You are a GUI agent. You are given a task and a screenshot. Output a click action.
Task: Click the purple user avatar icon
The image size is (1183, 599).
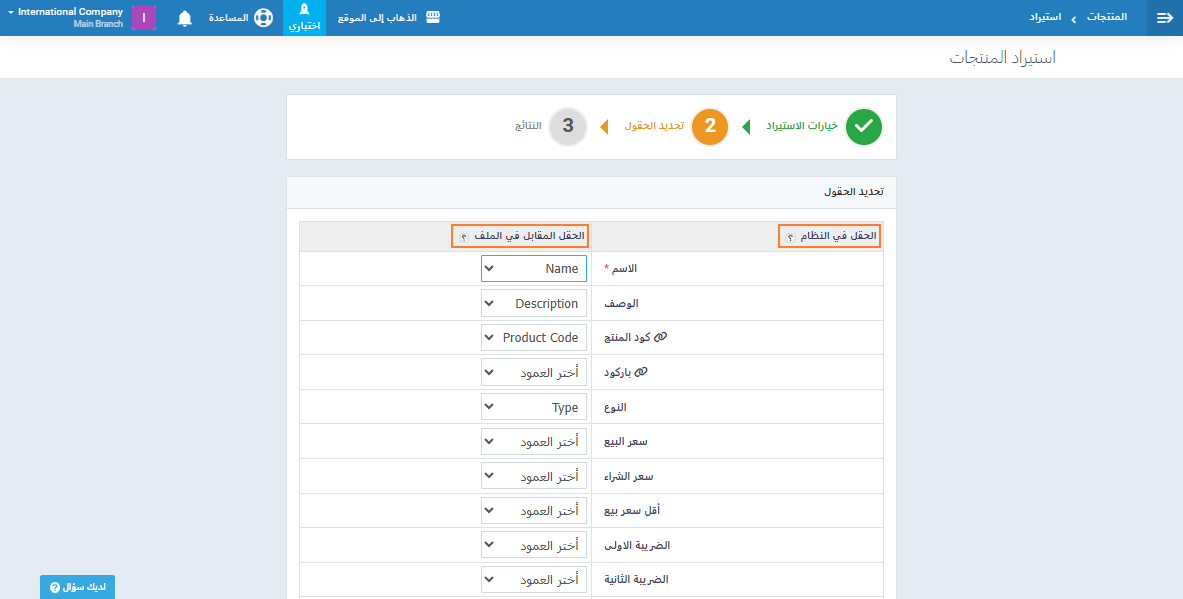144,18
